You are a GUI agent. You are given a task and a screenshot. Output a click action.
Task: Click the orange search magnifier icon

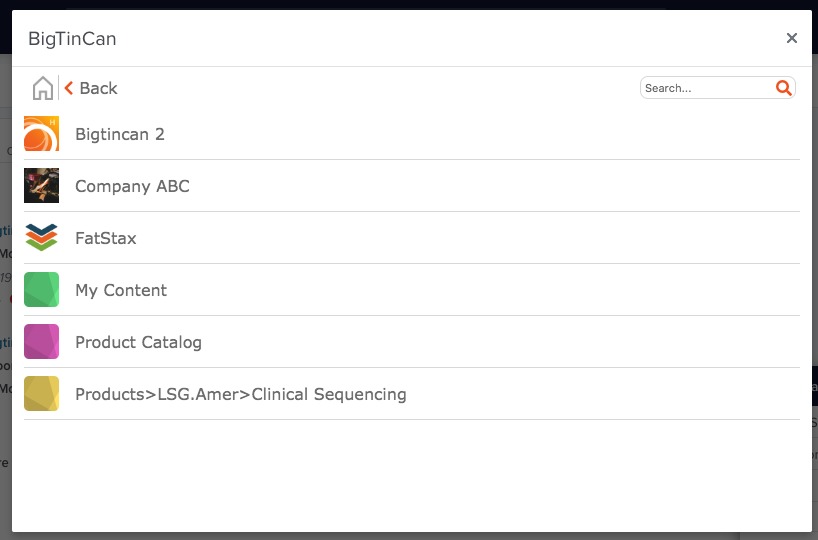click(784, 88)
